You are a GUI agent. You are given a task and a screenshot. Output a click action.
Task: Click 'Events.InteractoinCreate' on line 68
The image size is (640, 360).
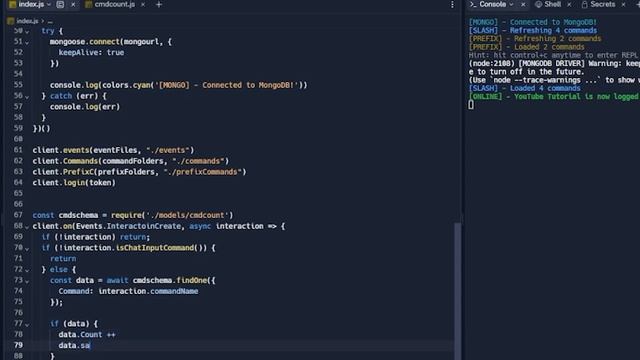[x=128, y=227]
